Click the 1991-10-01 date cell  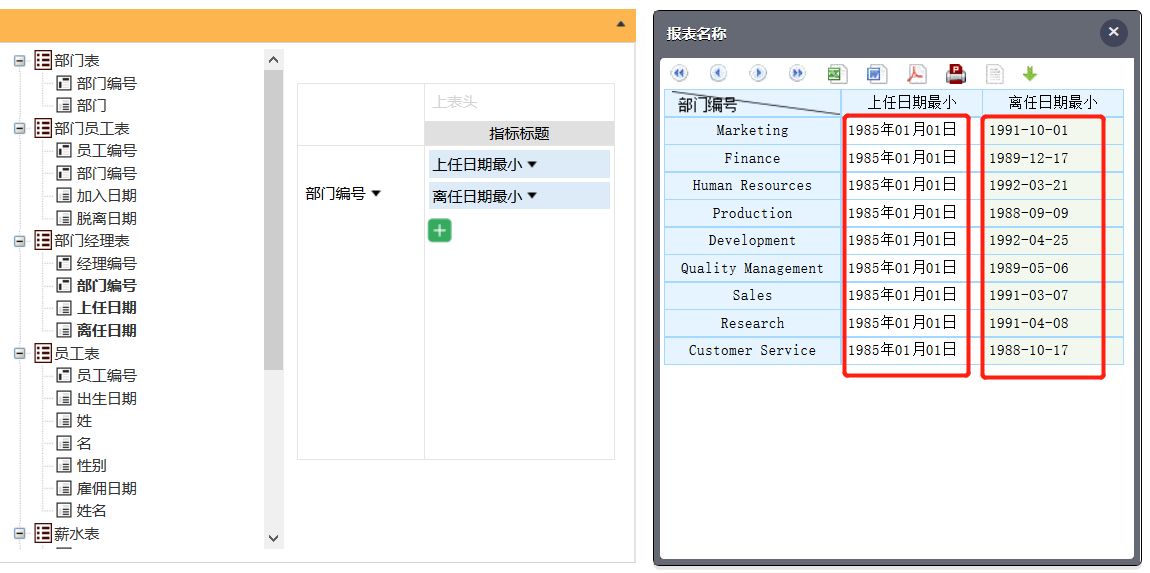pos(1052,131)
